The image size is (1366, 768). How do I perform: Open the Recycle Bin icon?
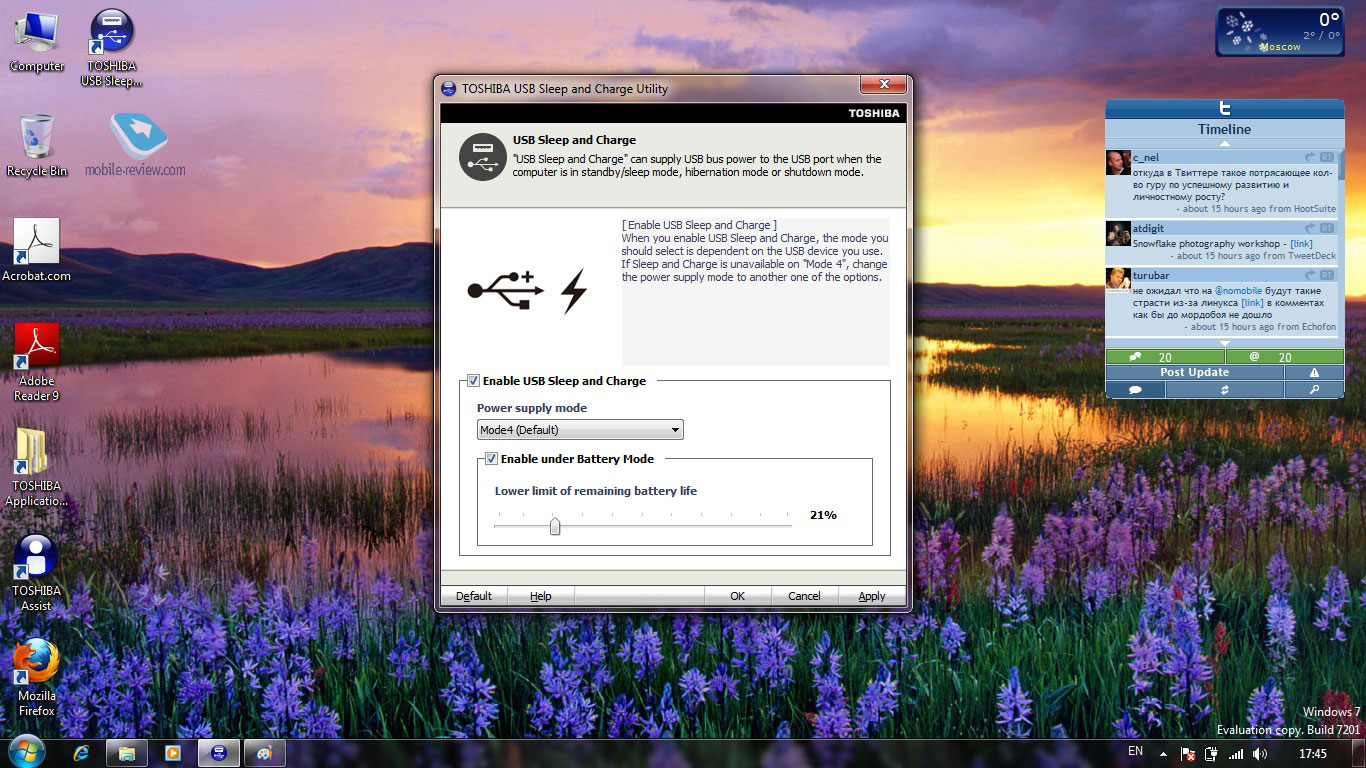click(x=36, y=146)
